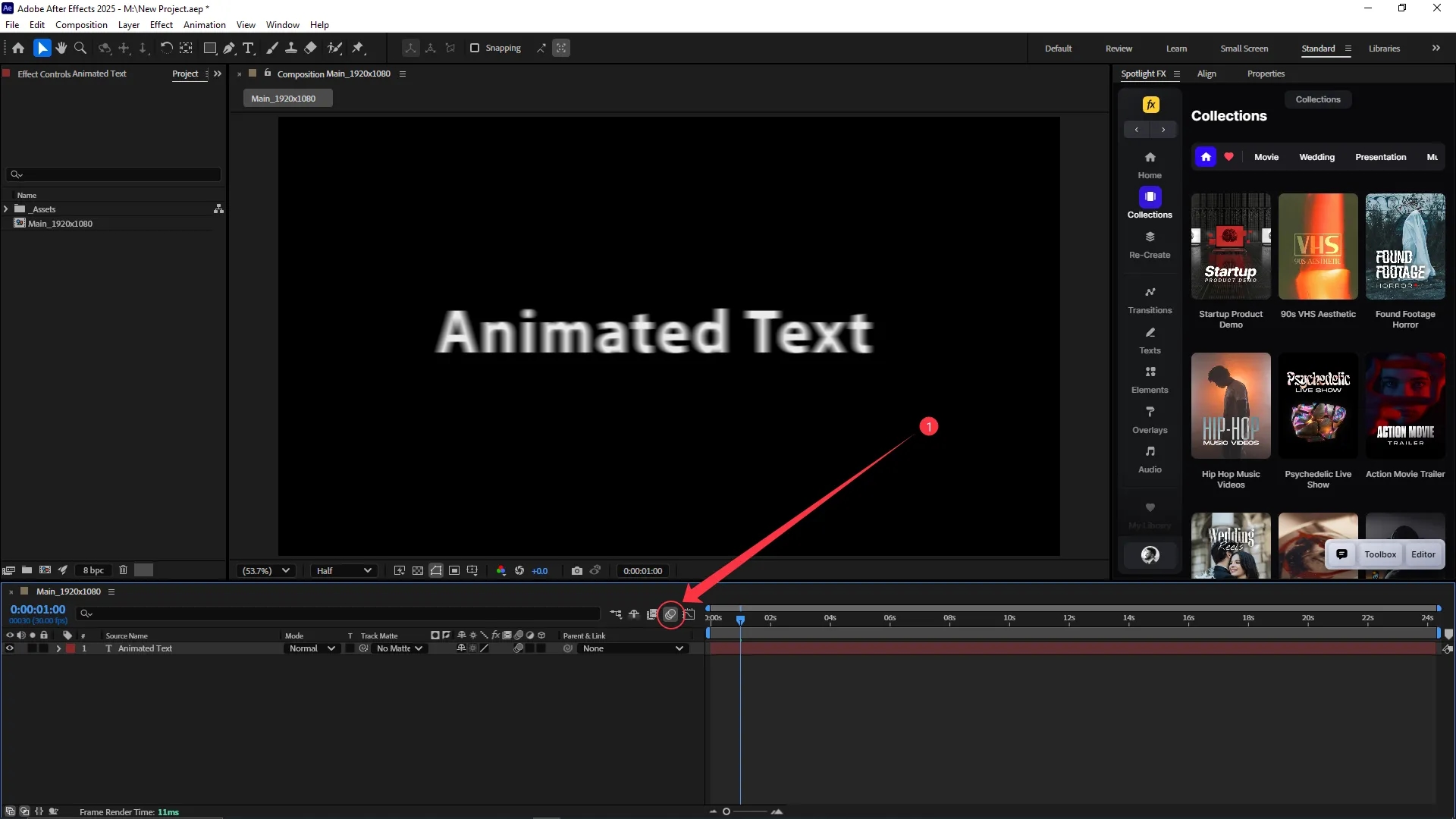
Task: Enable the Snapping checkbox
Action: pyautogui.click(x=475, y=48)
